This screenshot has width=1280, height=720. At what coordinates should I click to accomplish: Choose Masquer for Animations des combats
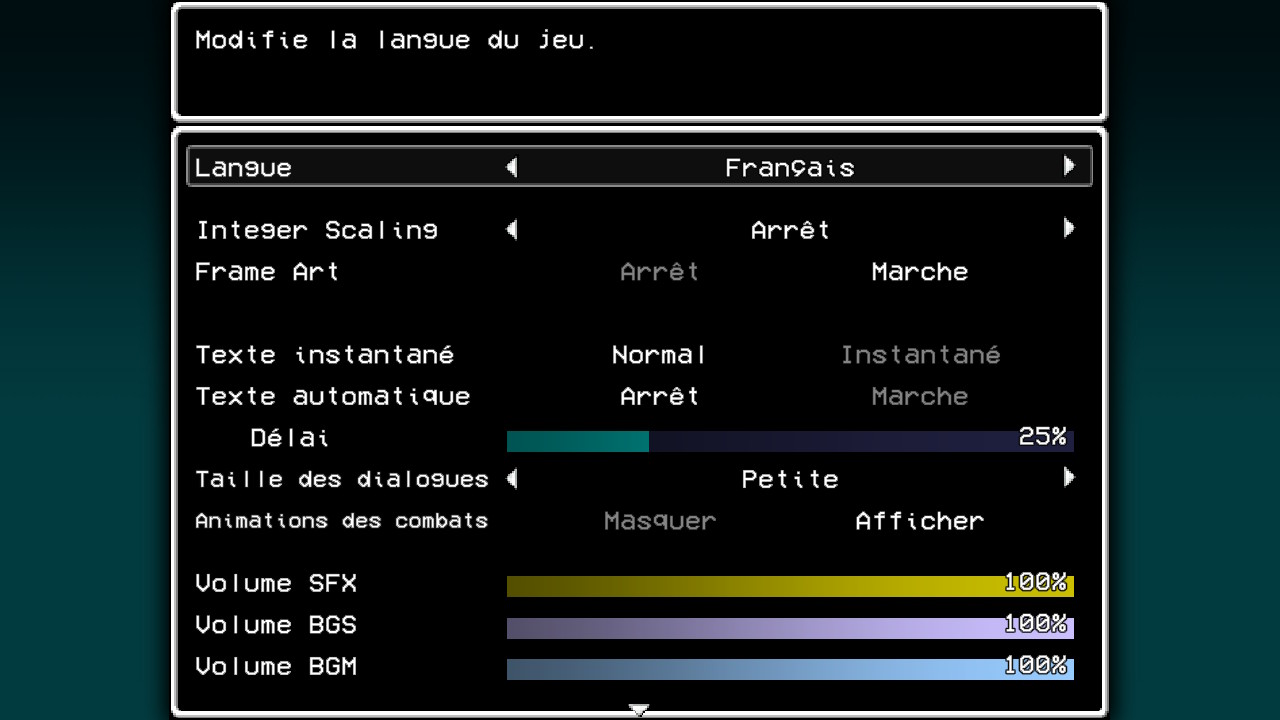click(x=659, y=521)
